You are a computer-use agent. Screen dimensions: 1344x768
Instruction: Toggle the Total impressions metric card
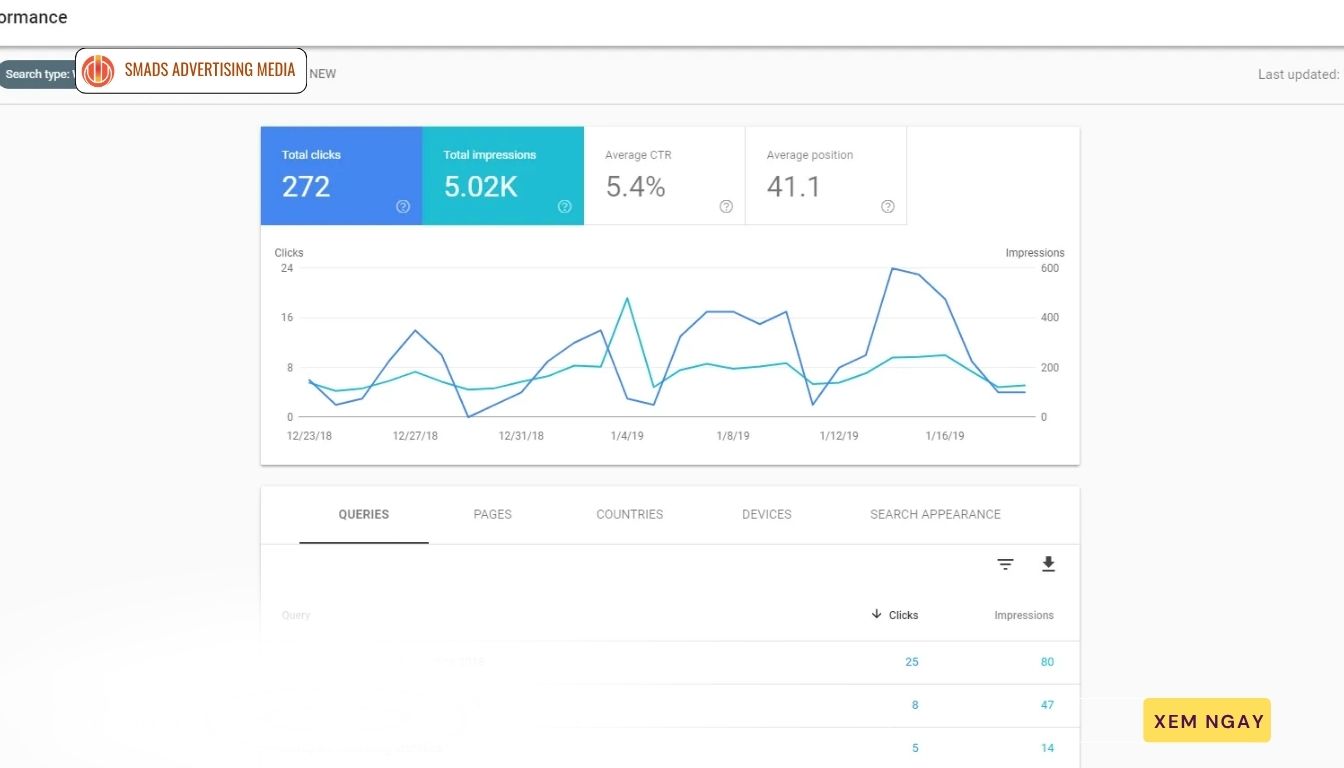[x=503, y=175]
